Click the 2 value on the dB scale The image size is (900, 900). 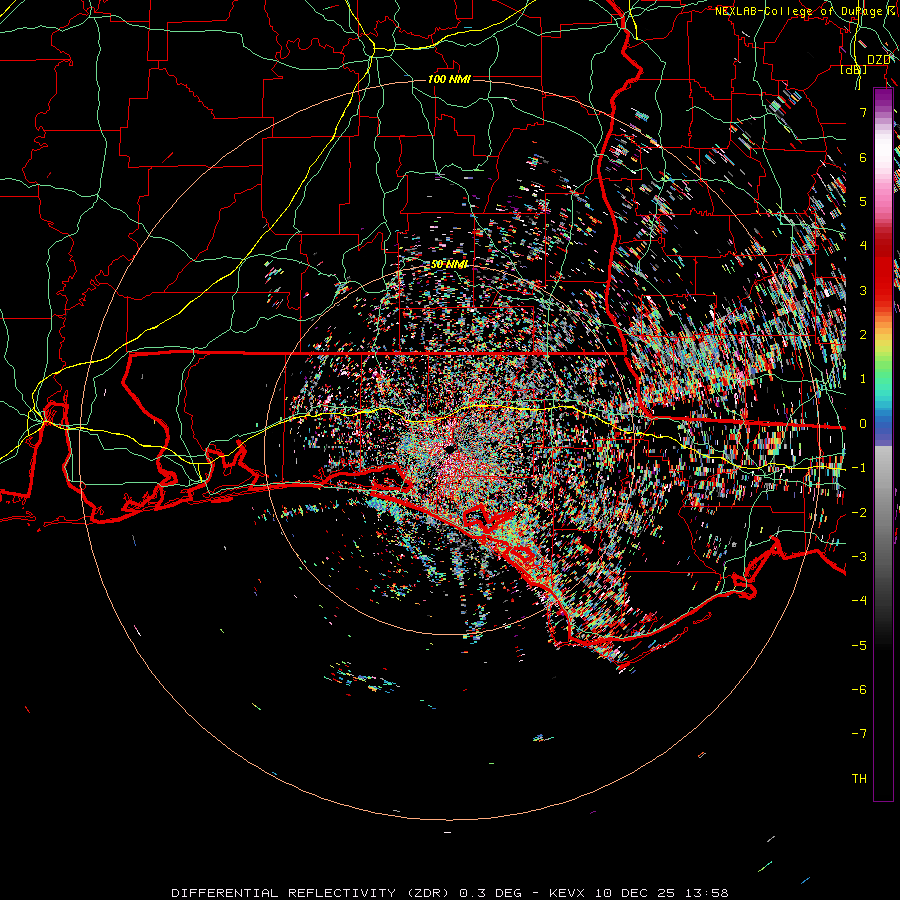[x=863, y=335]
